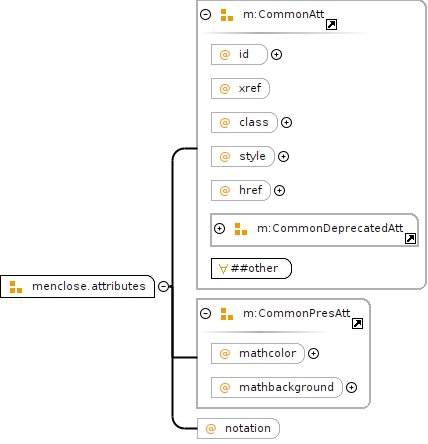Collapse the m:CommonPresAtt group
Viewport: 428px width, 444px height.
point(205,314)
